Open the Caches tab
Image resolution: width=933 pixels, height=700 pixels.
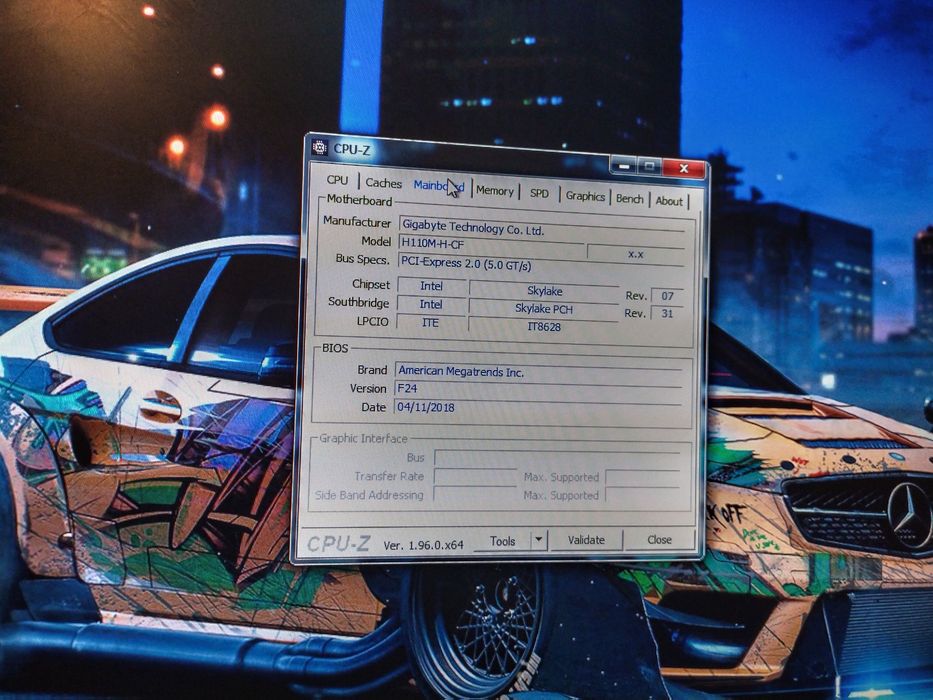pyautogui.click(x=383, y=183)
